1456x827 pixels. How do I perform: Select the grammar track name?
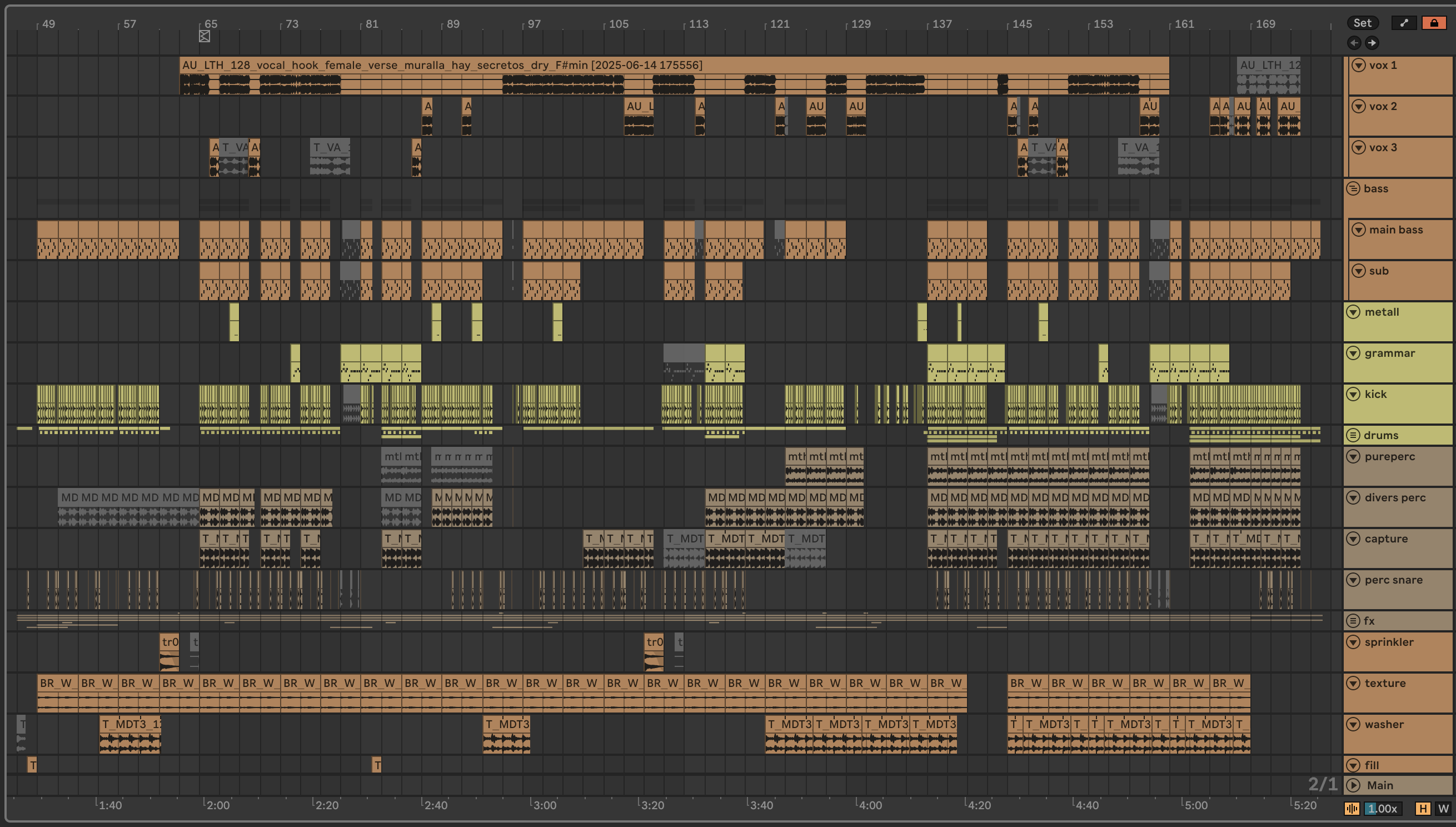point(1389,353)
